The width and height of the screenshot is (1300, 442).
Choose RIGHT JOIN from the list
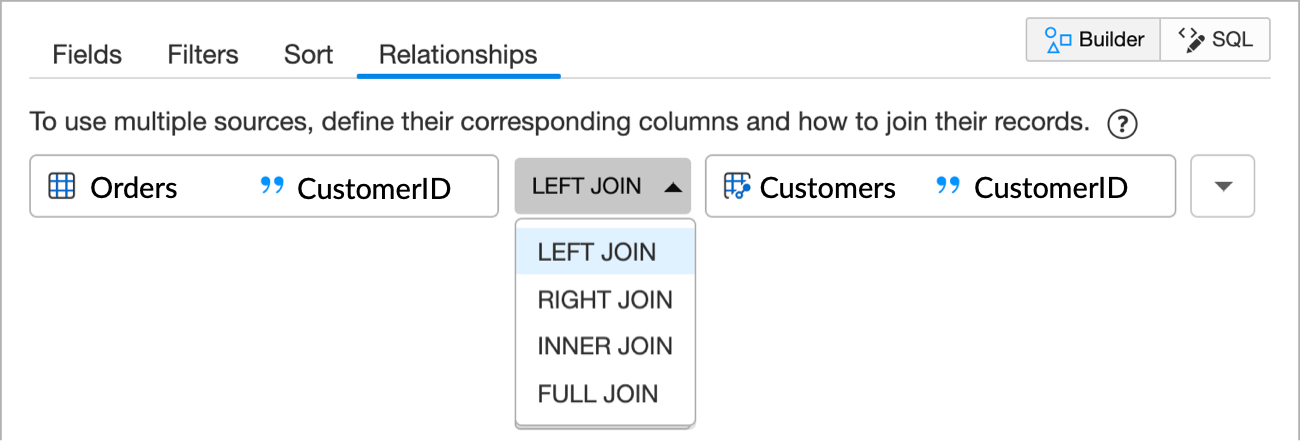pyautogui.click(x=605, y=299)
